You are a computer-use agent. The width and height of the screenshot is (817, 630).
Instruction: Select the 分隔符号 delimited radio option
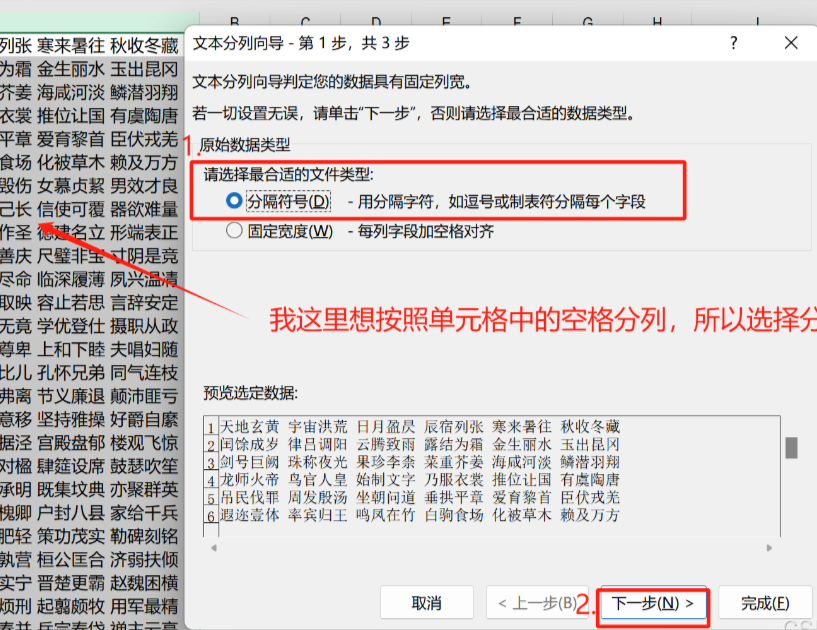tap(235, 201)
